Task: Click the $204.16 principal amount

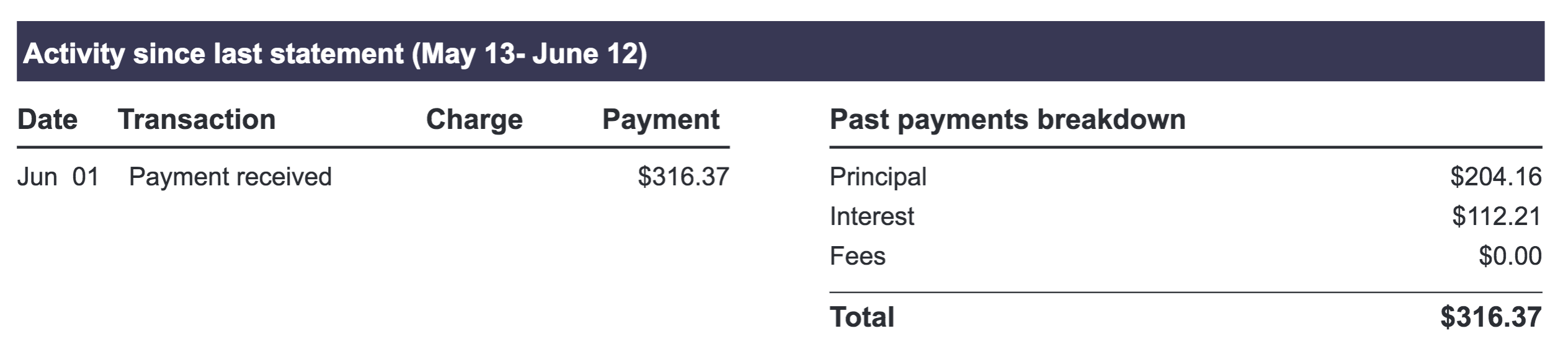Action: tap(1495, 177)
